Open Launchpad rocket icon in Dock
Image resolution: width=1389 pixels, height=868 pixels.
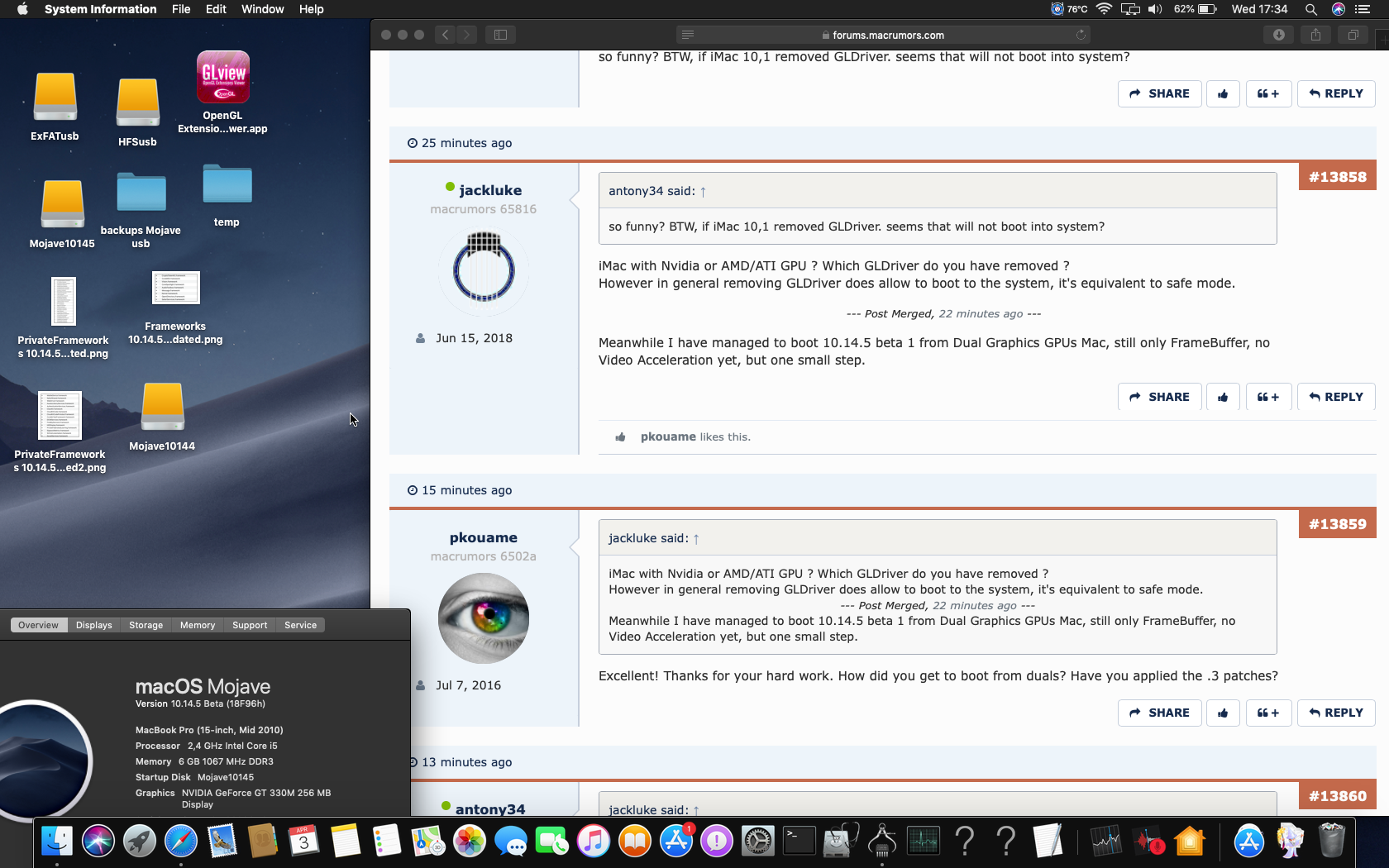pyautogui.click(x=140, y=842)
